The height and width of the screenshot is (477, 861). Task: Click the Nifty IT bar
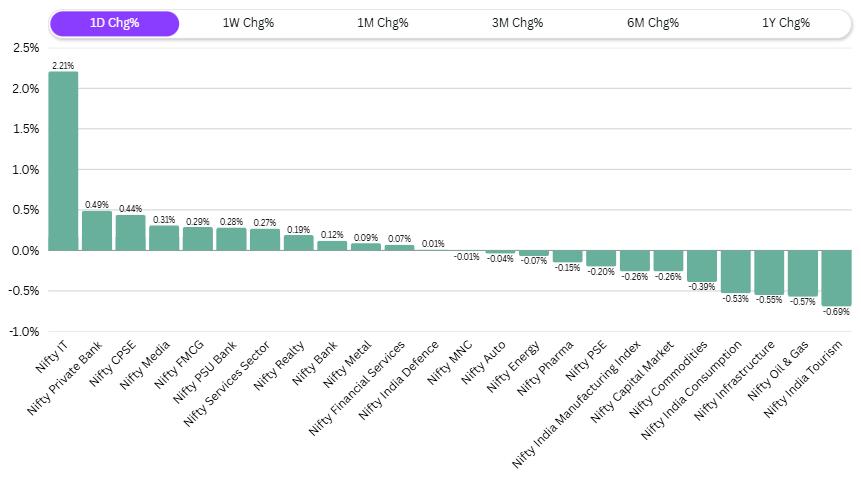point(63,161)
